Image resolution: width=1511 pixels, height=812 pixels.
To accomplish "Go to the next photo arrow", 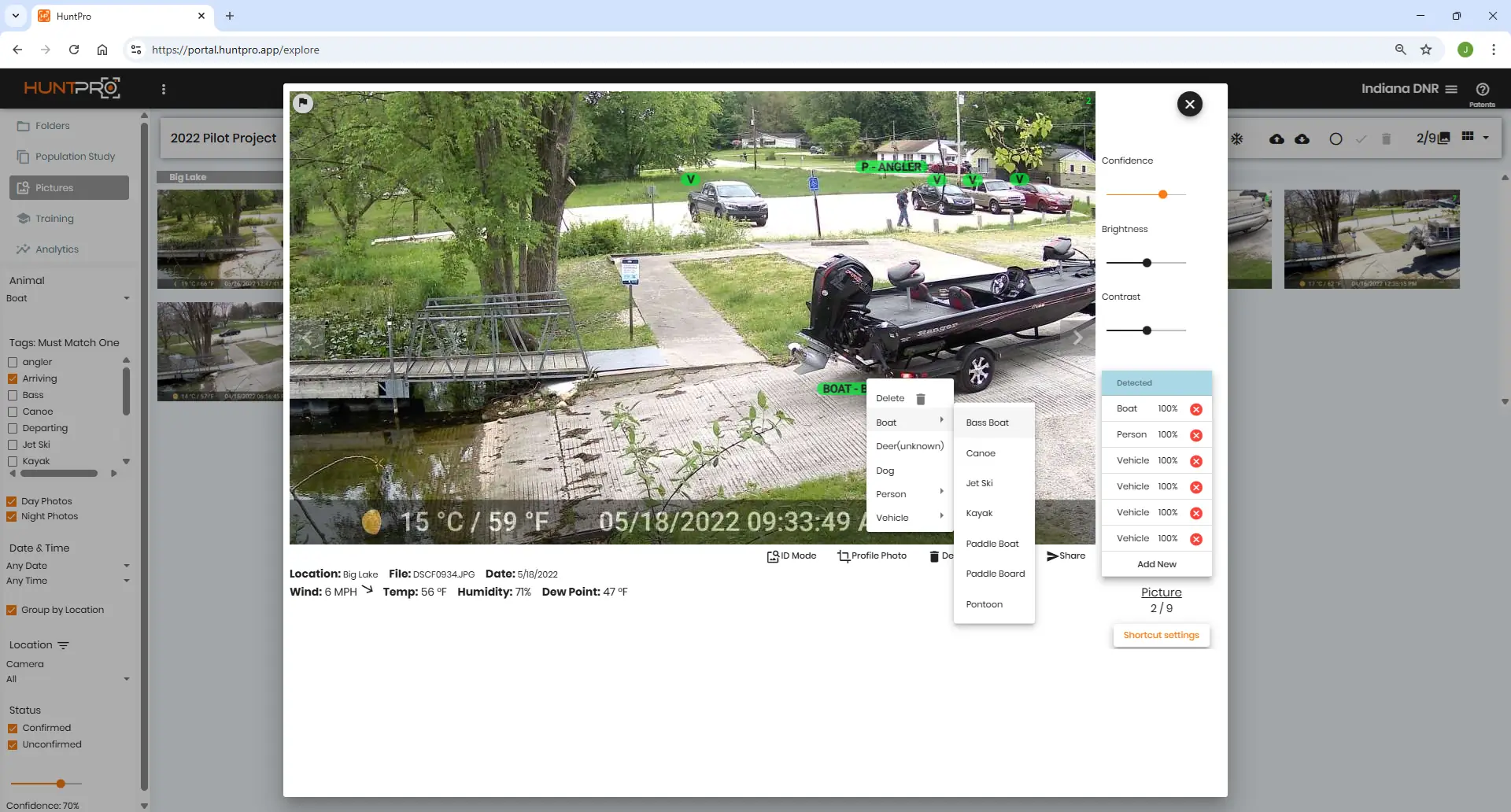I will point(1077,338).
